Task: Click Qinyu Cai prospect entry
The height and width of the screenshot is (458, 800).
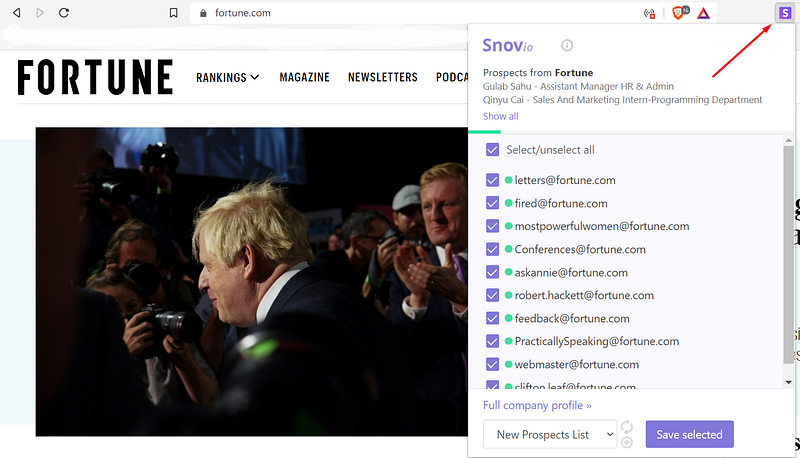Action: 622,100
